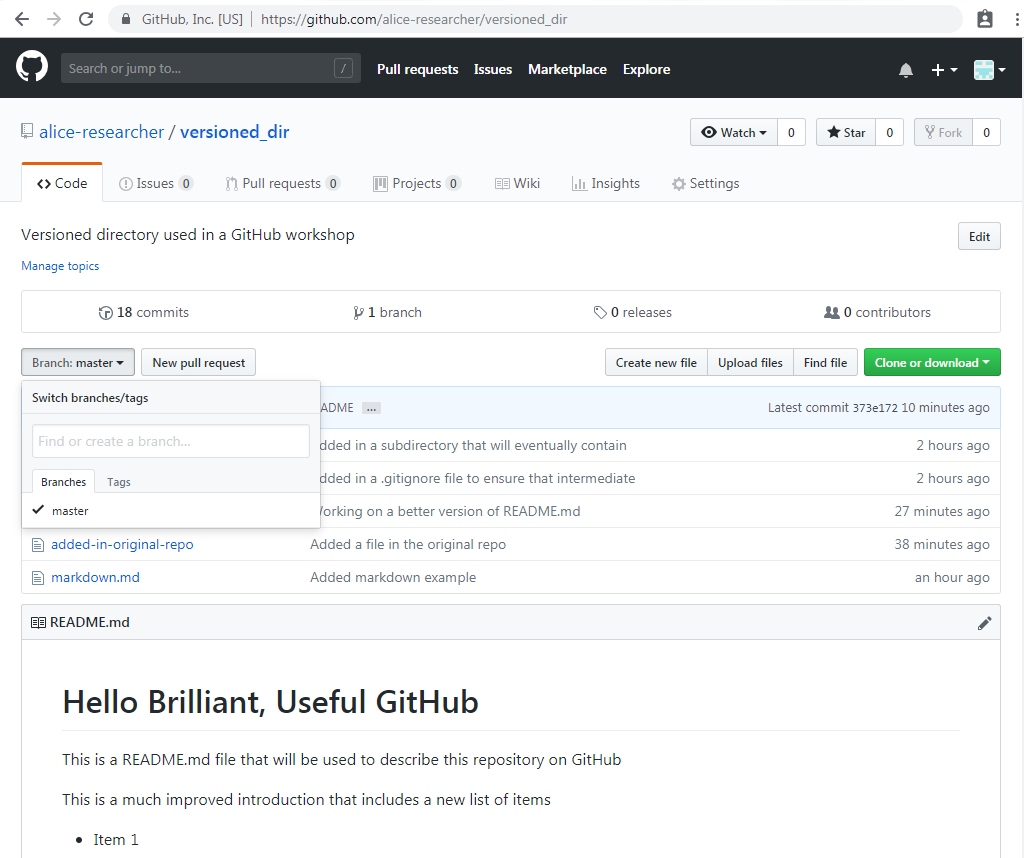Screen dimensions: 1024x858
Task: Click the GitHub octocat logo
Action: click(31, 67)
